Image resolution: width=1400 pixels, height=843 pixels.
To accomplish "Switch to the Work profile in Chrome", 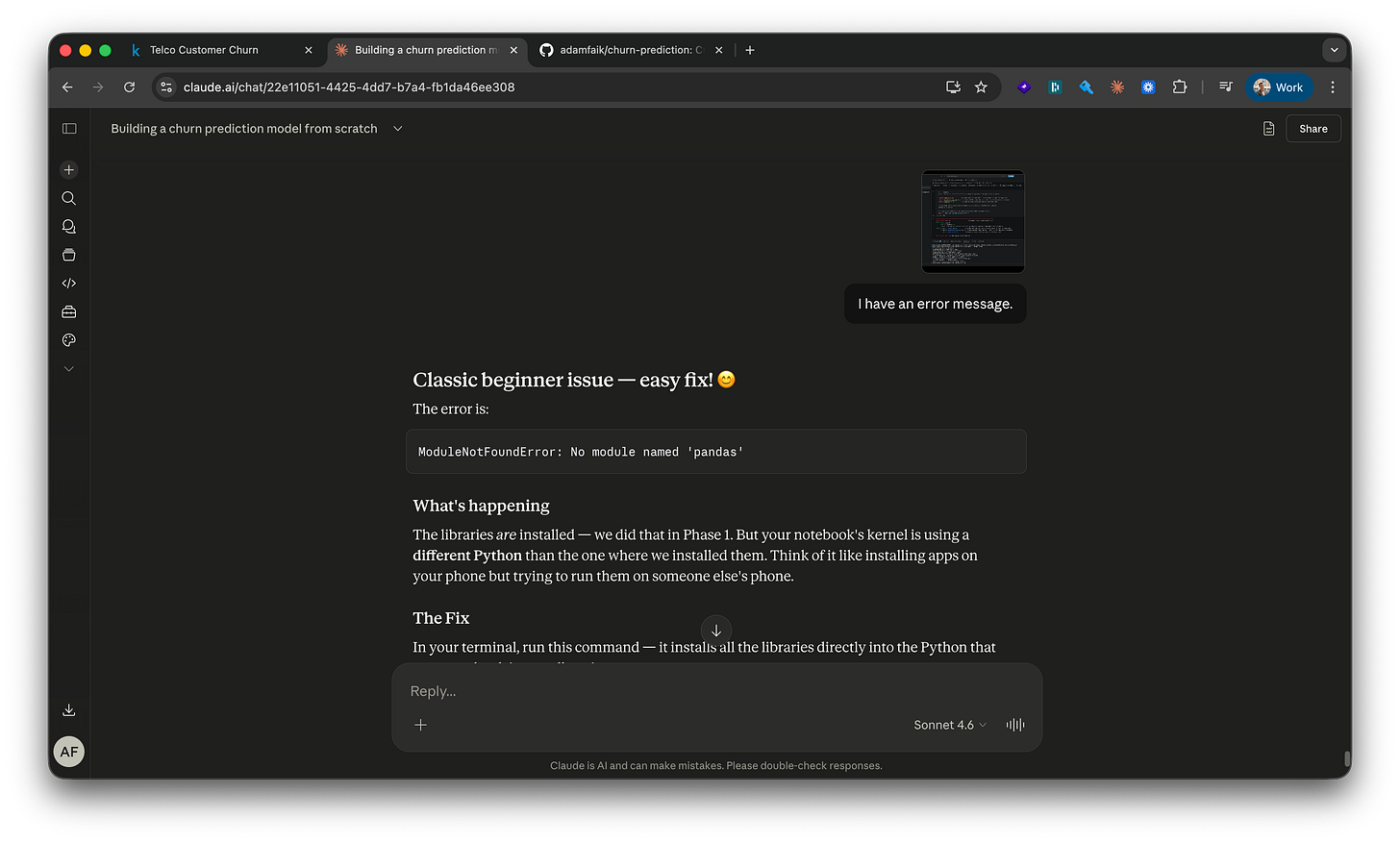I will pyautogui.click(x=1279, y=87).
